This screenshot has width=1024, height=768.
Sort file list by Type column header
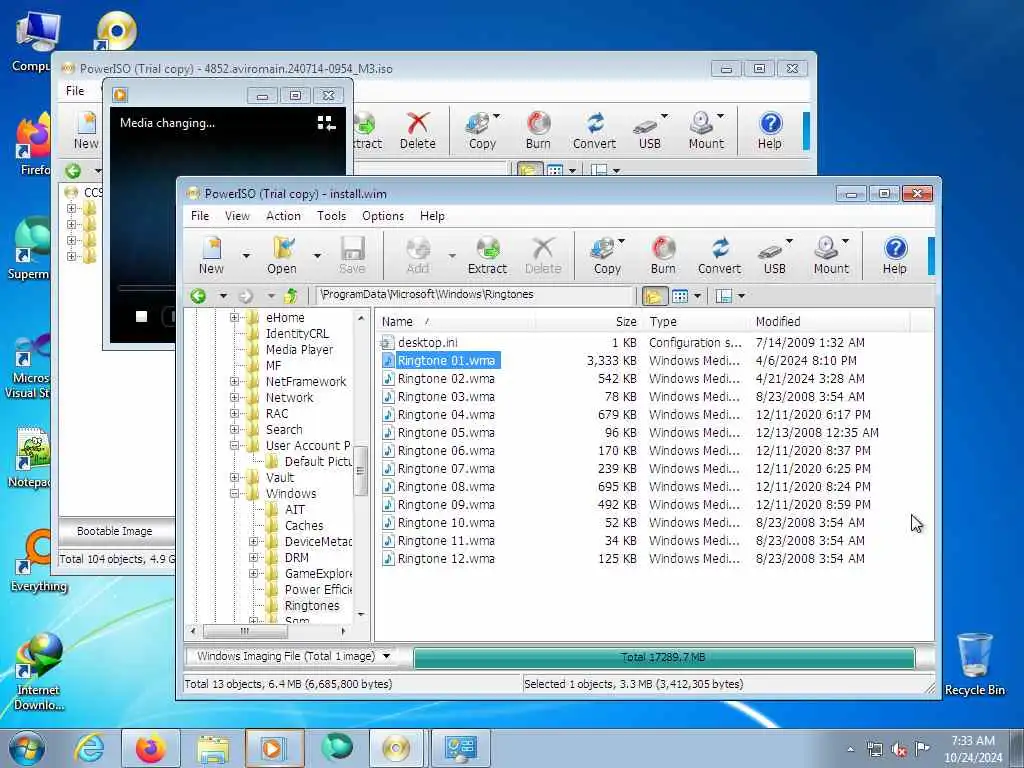pos(696,321)
